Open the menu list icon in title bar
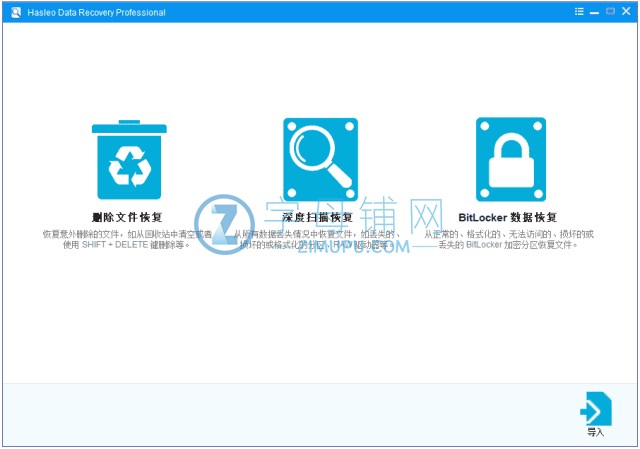The height and width of the screenshot is (449, 640). (x=579, y=12)
